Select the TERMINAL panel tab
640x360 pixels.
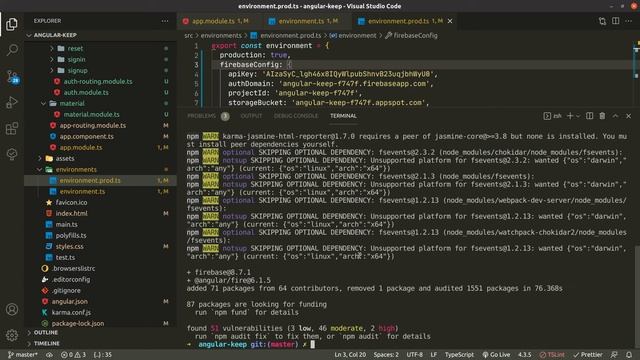point(343,116)
